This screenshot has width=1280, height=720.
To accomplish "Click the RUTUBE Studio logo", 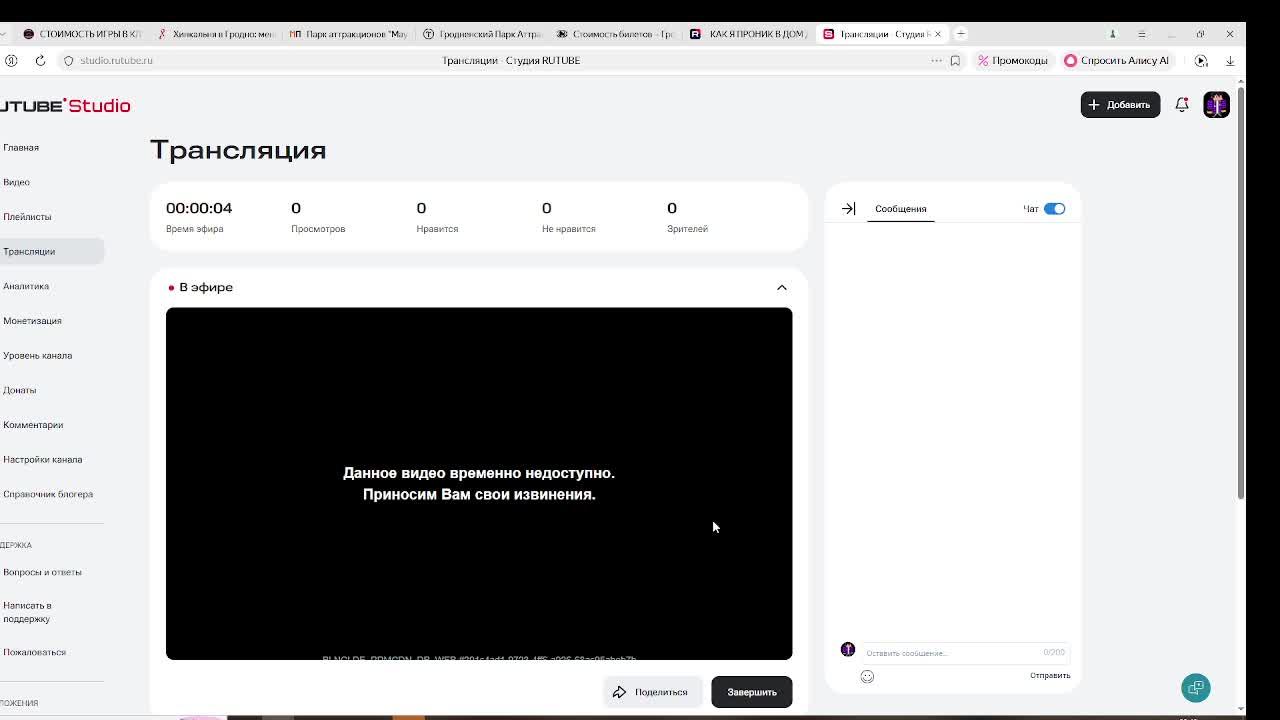I will [x=65, y=105].
